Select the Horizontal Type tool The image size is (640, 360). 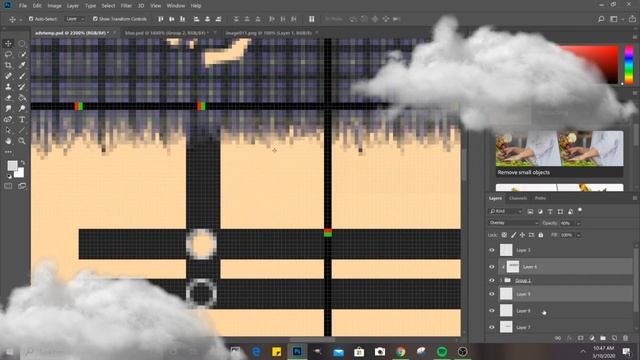(22, 120)
